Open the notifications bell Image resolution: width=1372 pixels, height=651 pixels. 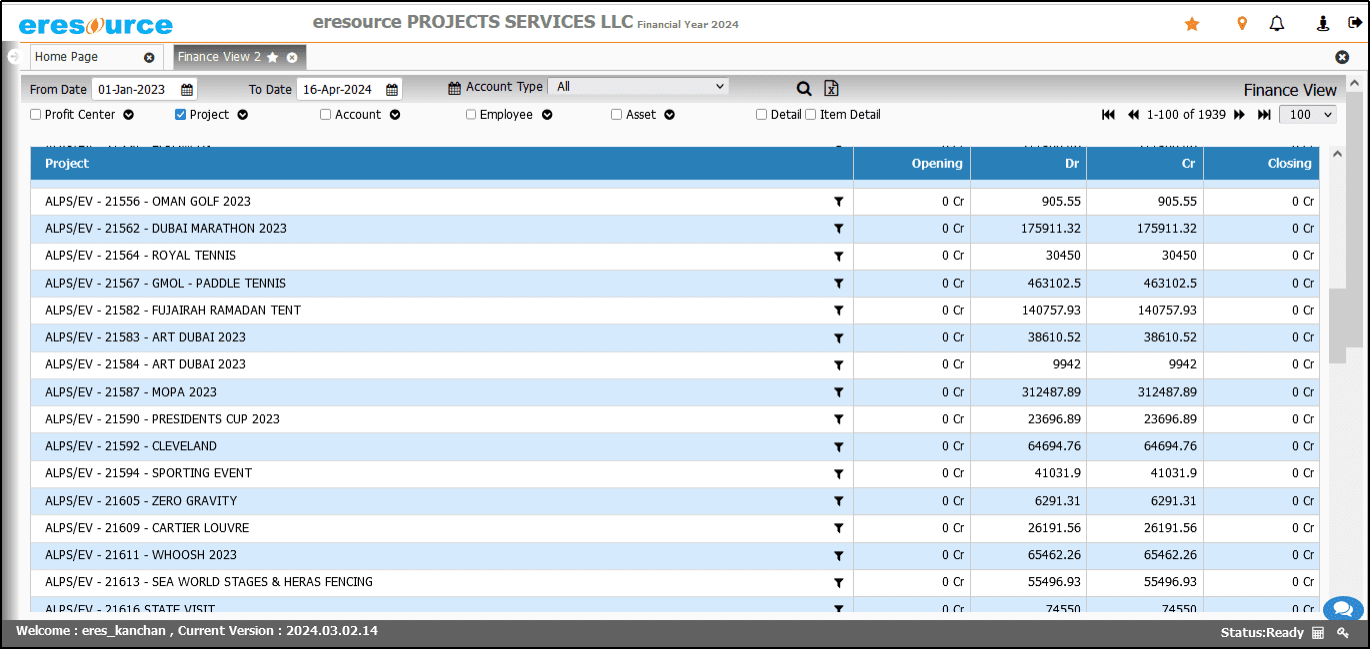coord(1277,24)
